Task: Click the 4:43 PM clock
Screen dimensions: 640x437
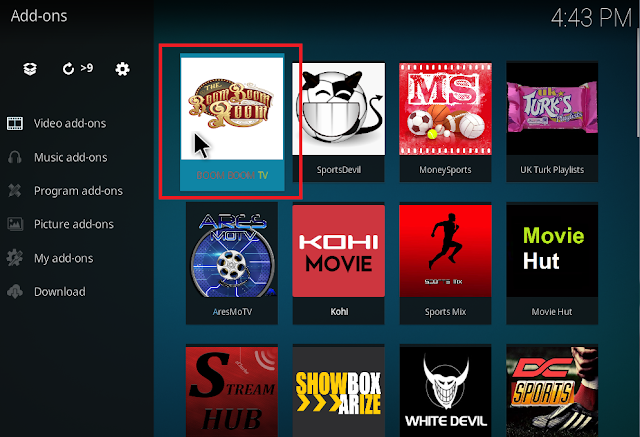Action: point(591,18)
